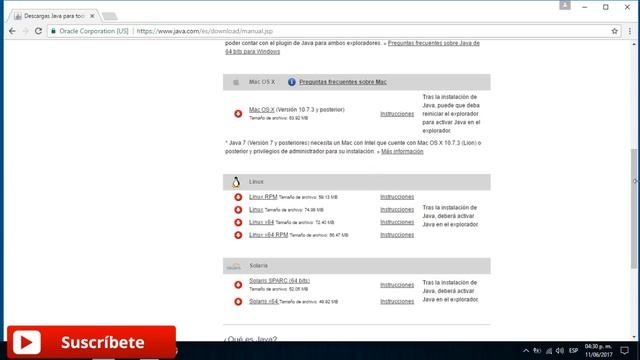The width and height of the screenshot is (640, 360).
Task: Bookmark this page with the star icon
Action: pos(614,31)
